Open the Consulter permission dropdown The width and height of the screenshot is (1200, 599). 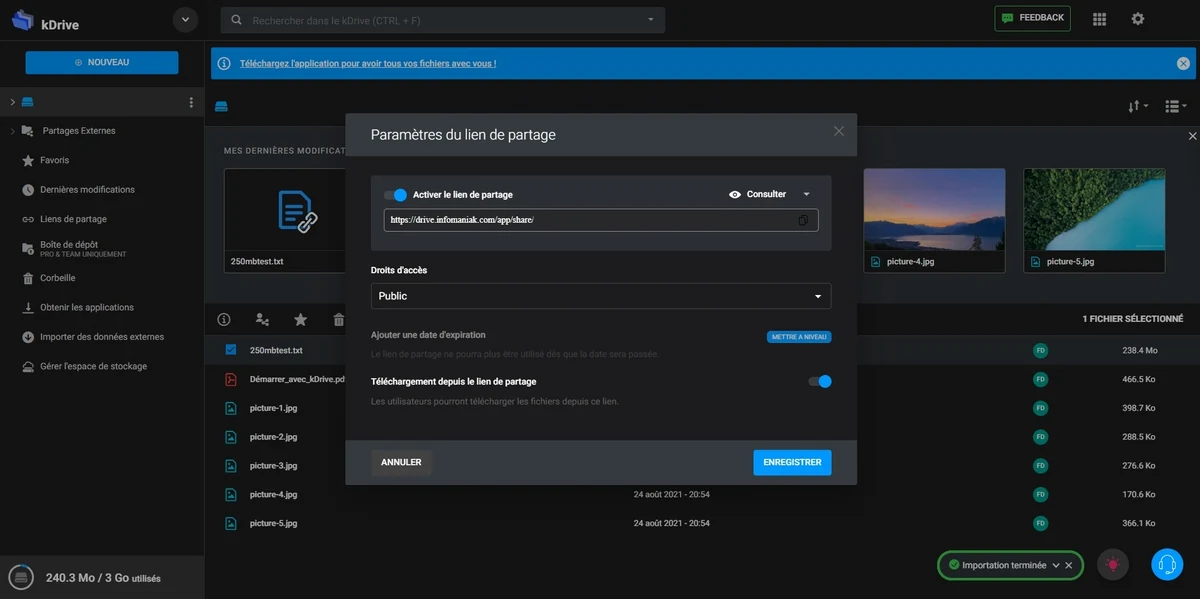(770, 194)
